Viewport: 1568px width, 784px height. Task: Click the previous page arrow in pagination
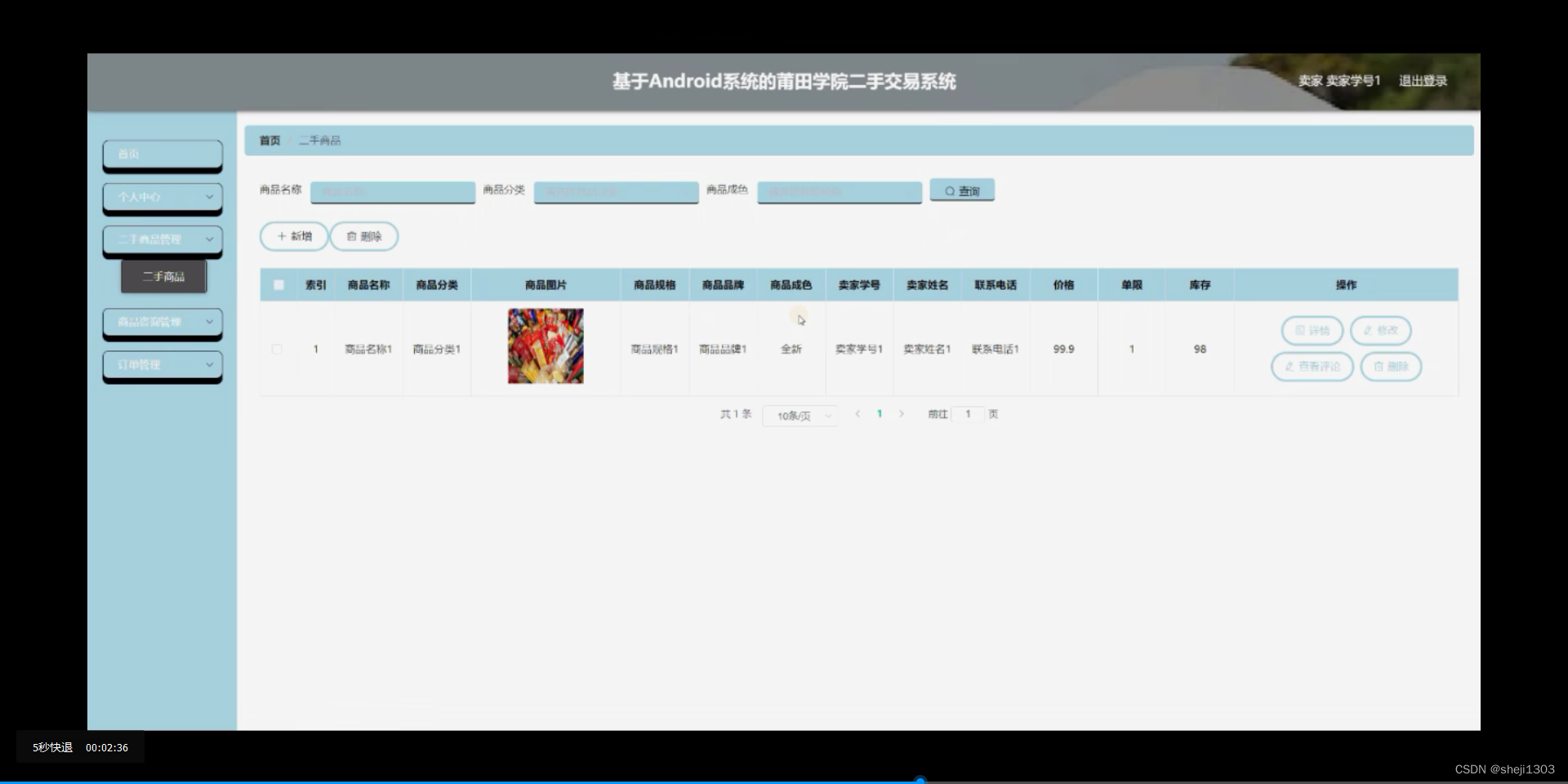(857, 414)
